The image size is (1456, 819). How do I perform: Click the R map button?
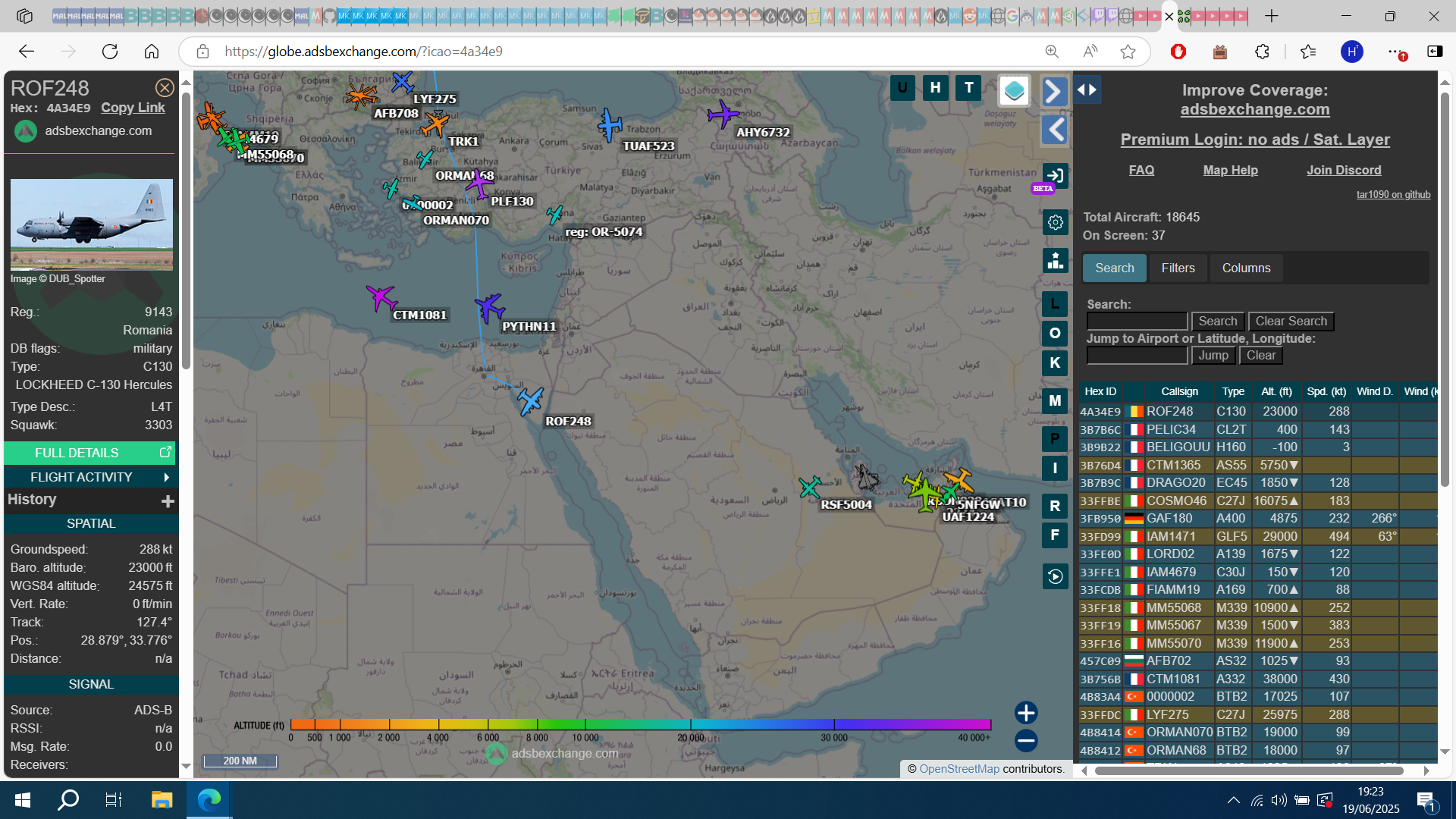(x=1055, y=507)
